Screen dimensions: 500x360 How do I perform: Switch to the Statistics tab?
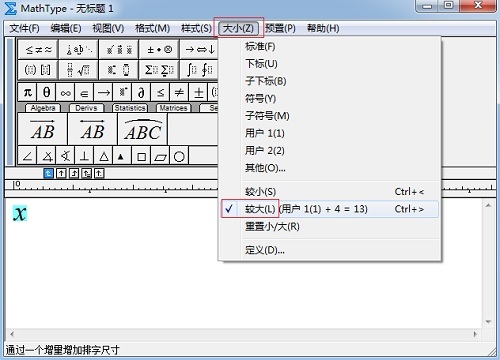tap(130, 108)
